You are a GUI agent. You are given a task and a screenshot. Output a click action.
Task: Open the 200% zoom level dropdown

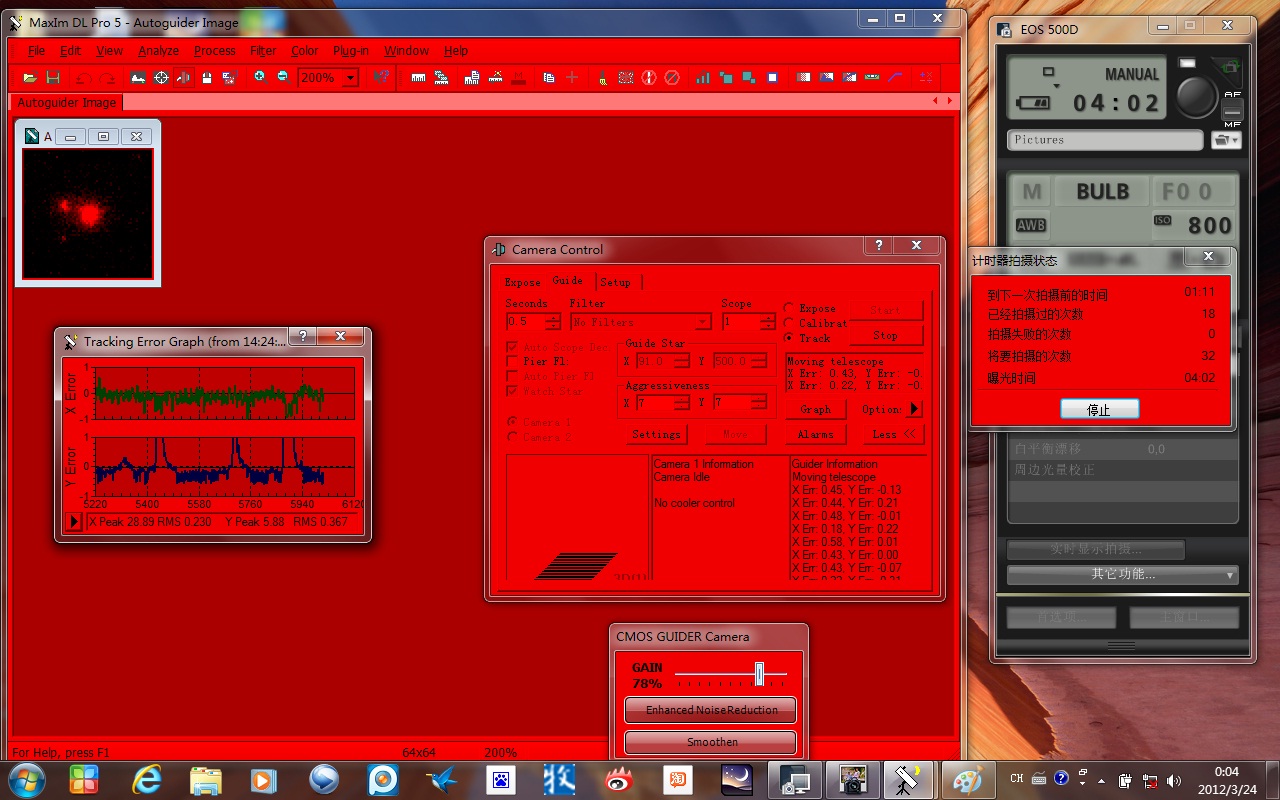350,78
